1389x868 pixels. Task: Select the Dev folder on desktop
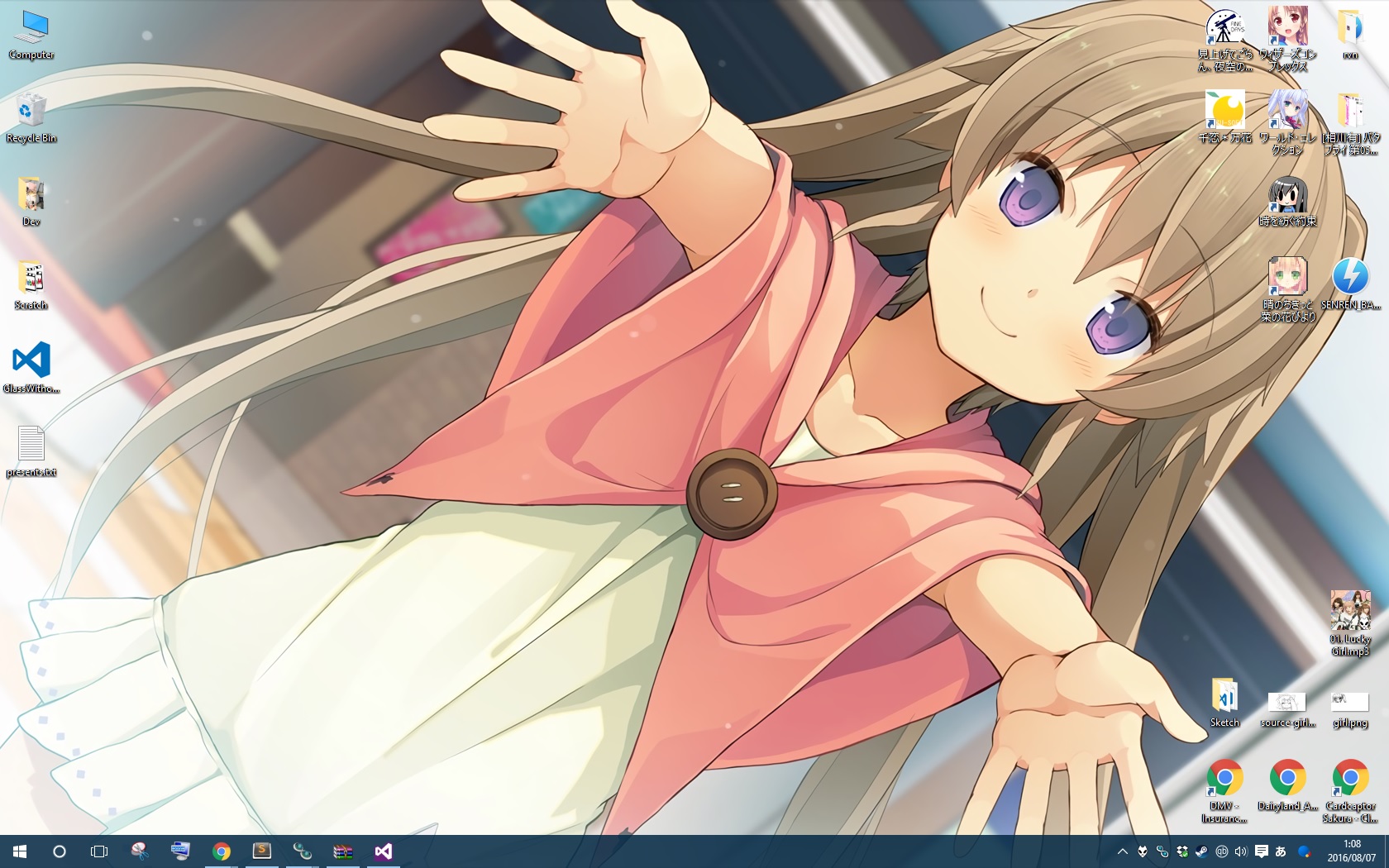point(31,202)
